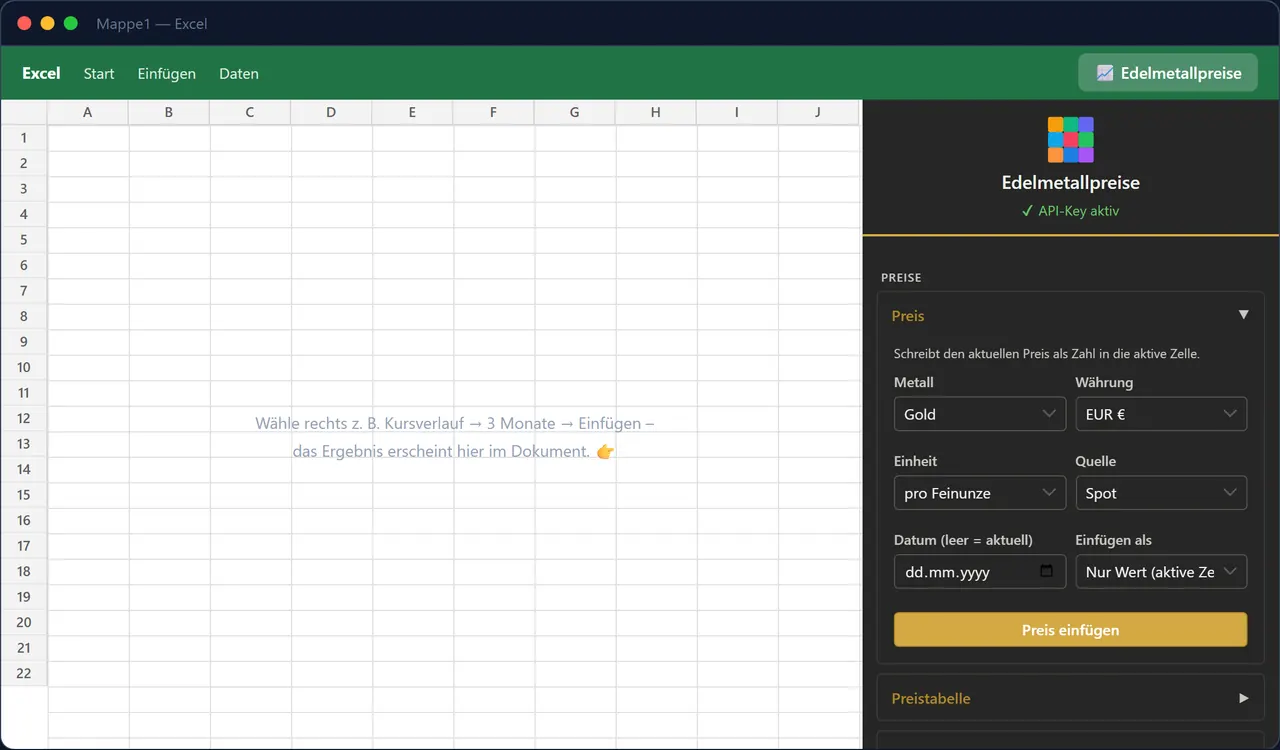Open the Währung dropdown showing EUR €
Screen dimensions: 1280x750
(x=1161, y=414)
